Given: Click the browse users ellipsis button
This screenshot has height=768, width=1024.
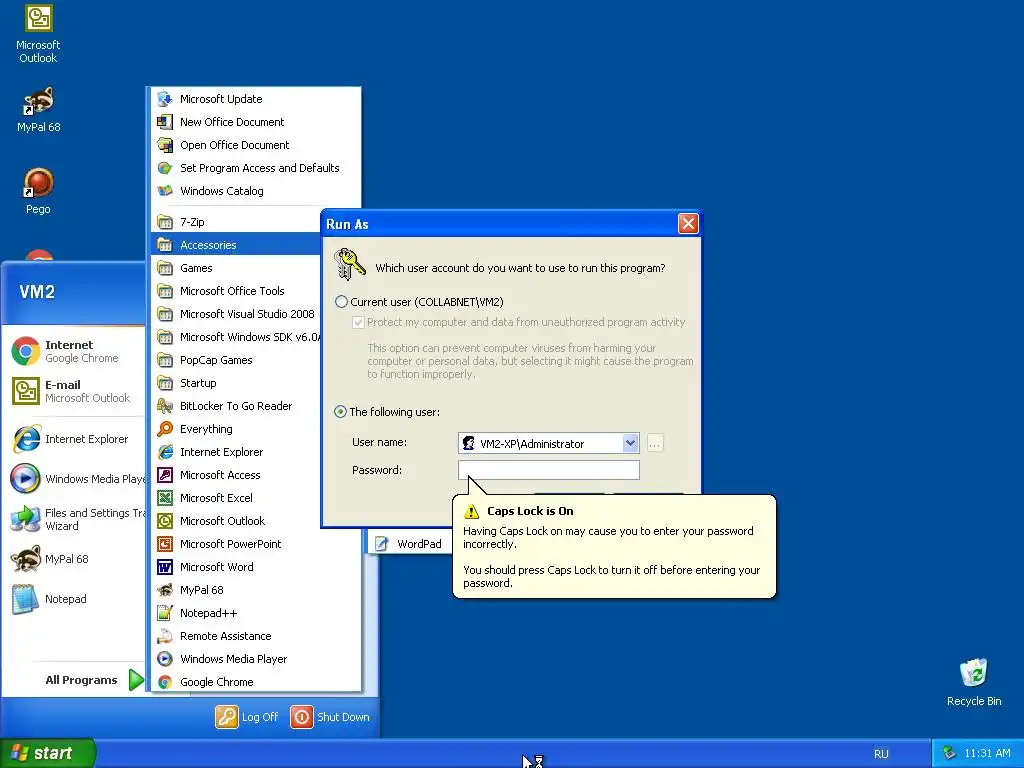Looking at the screenshot, I should 655,443.
